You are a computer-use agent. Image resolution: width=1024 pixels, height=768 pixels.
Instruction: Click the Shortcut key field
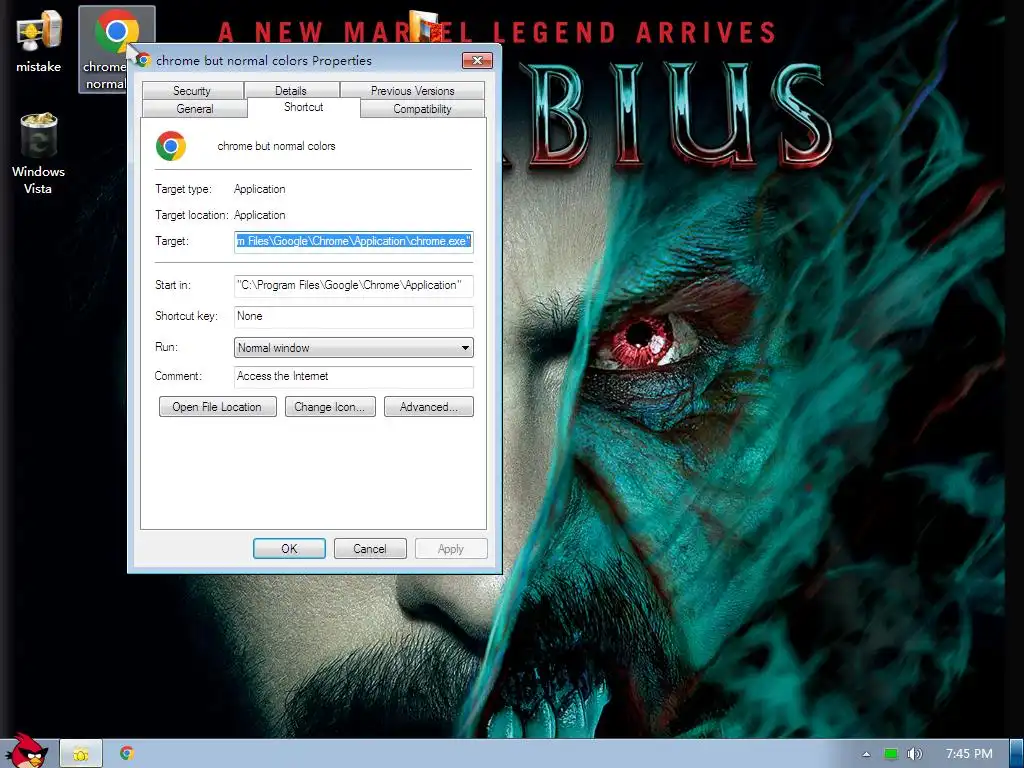coord(353,317)
